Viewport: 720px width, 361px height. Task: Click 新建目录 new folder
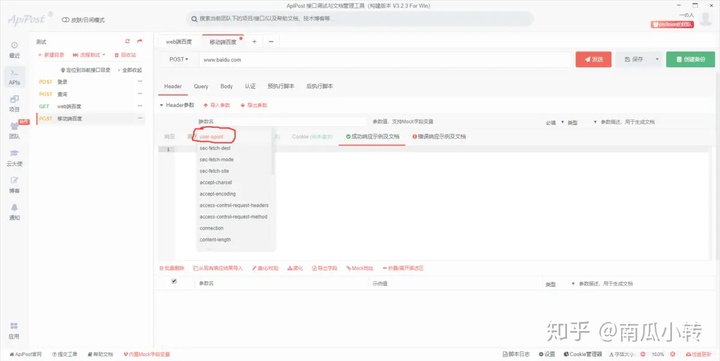point(51,55)
